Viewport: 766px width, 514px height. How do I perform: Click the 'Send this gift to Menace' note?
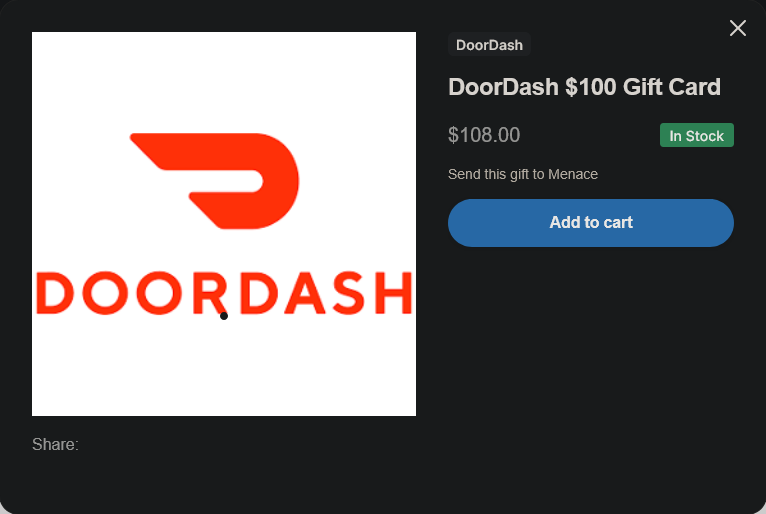point(523,174)
